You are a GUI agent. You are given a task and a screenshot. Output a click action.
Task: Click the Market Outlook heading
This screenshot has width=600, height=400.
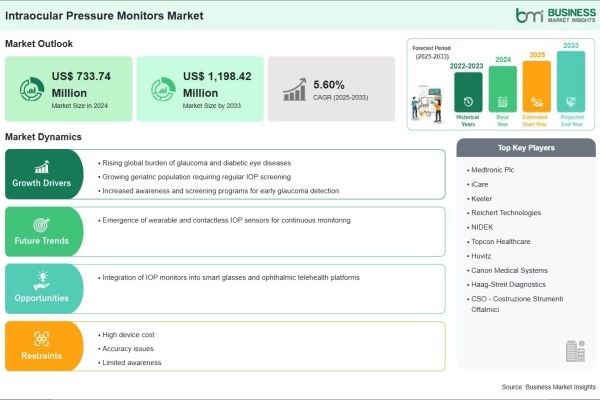[x=39, y=44]
